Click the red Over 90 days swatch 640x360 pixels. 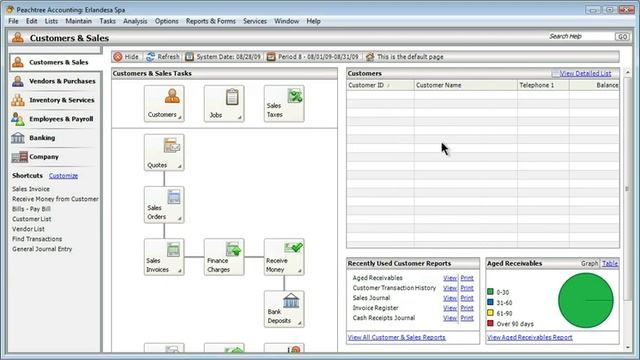click(490, 323)
